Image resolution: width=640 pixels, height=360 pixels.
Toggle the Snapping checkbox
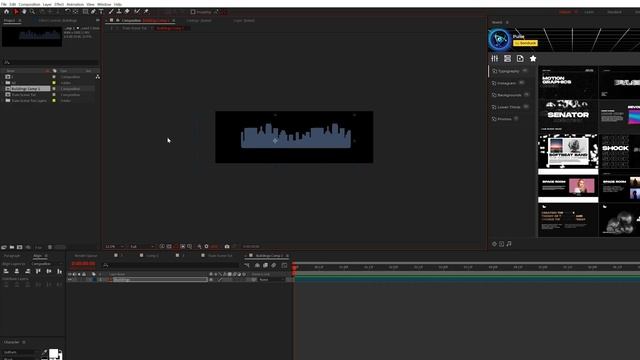click(x=193, y=12)
